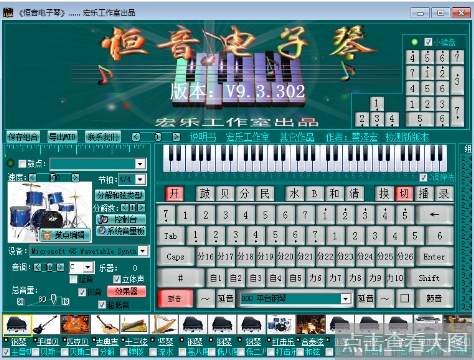This screenshot has width=474, height=360.
Task: Pick the orange guitar instrument thumbnail
Action: 75,325
